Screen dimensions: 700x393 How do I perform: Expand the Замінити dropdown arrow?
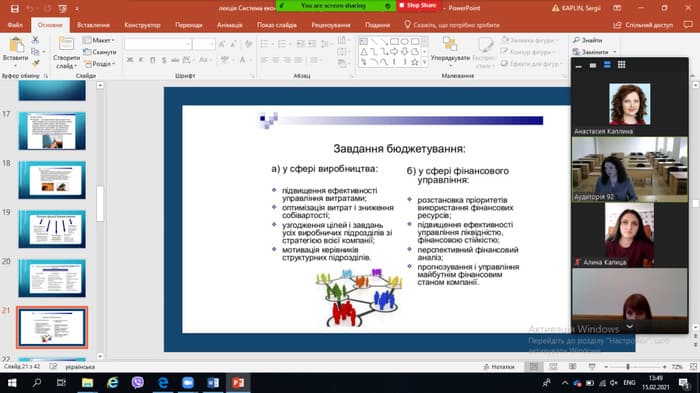pyautogui.click(x=615, y=52)
